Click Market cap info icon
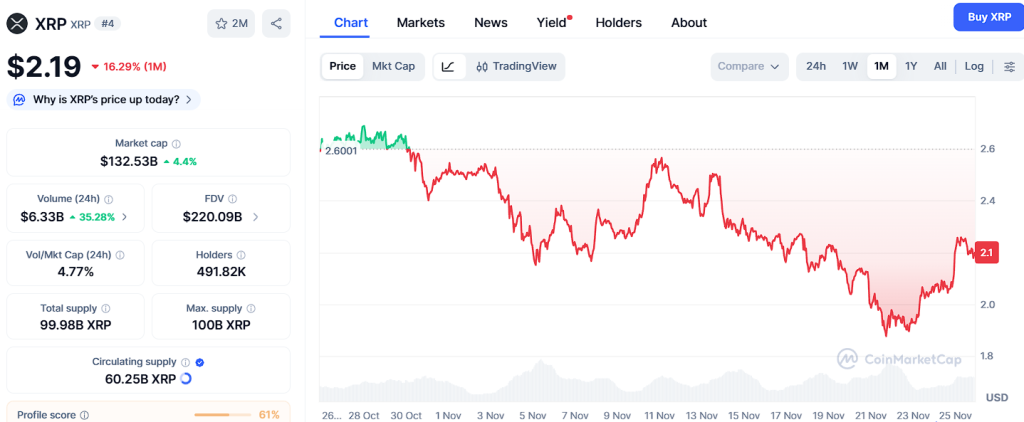The width and height of the screenshot is (1024, 422). [176, 144]
